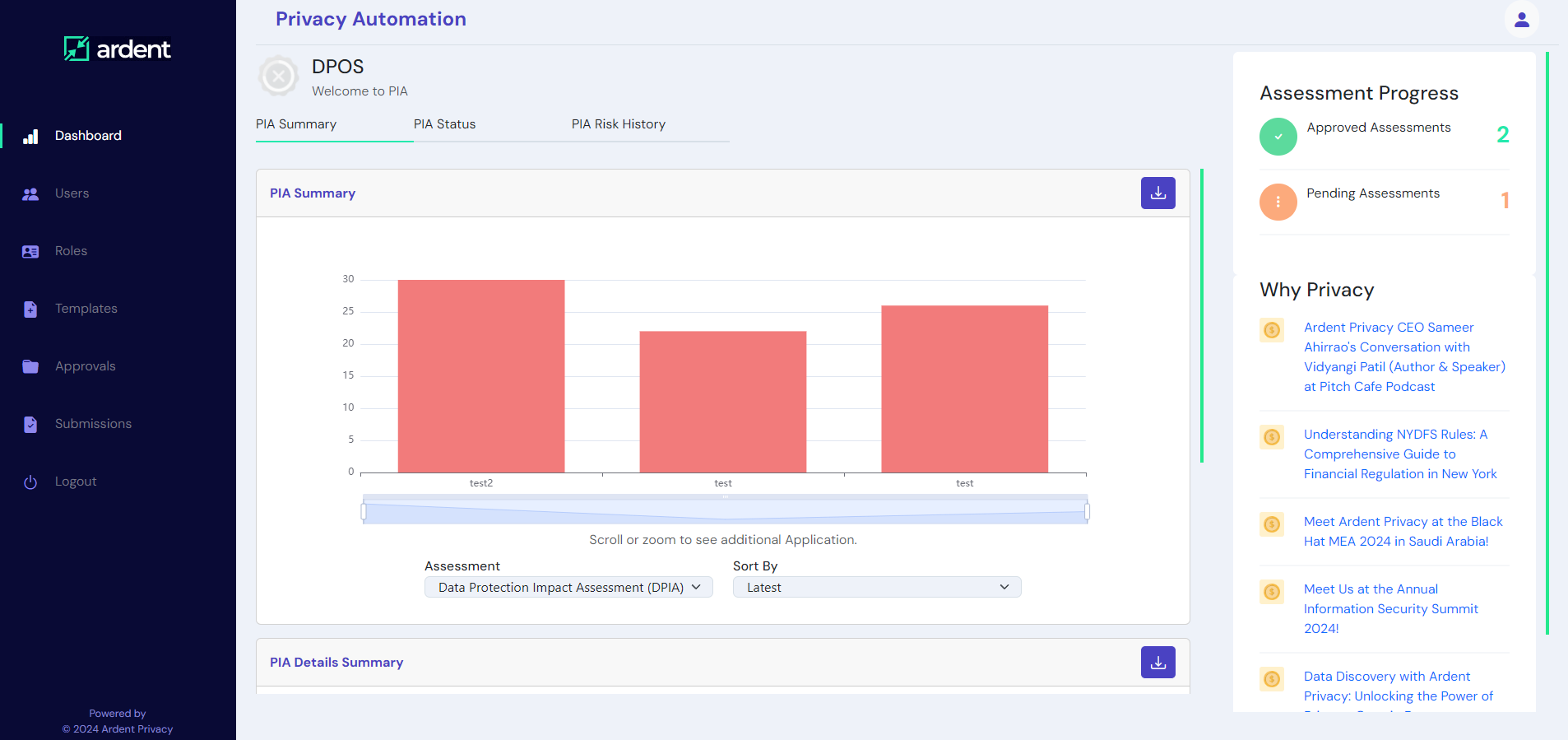1568x740 pixels.
Task: Open the Black Hat MEA 2024 link
Action: coord(1403,532)
